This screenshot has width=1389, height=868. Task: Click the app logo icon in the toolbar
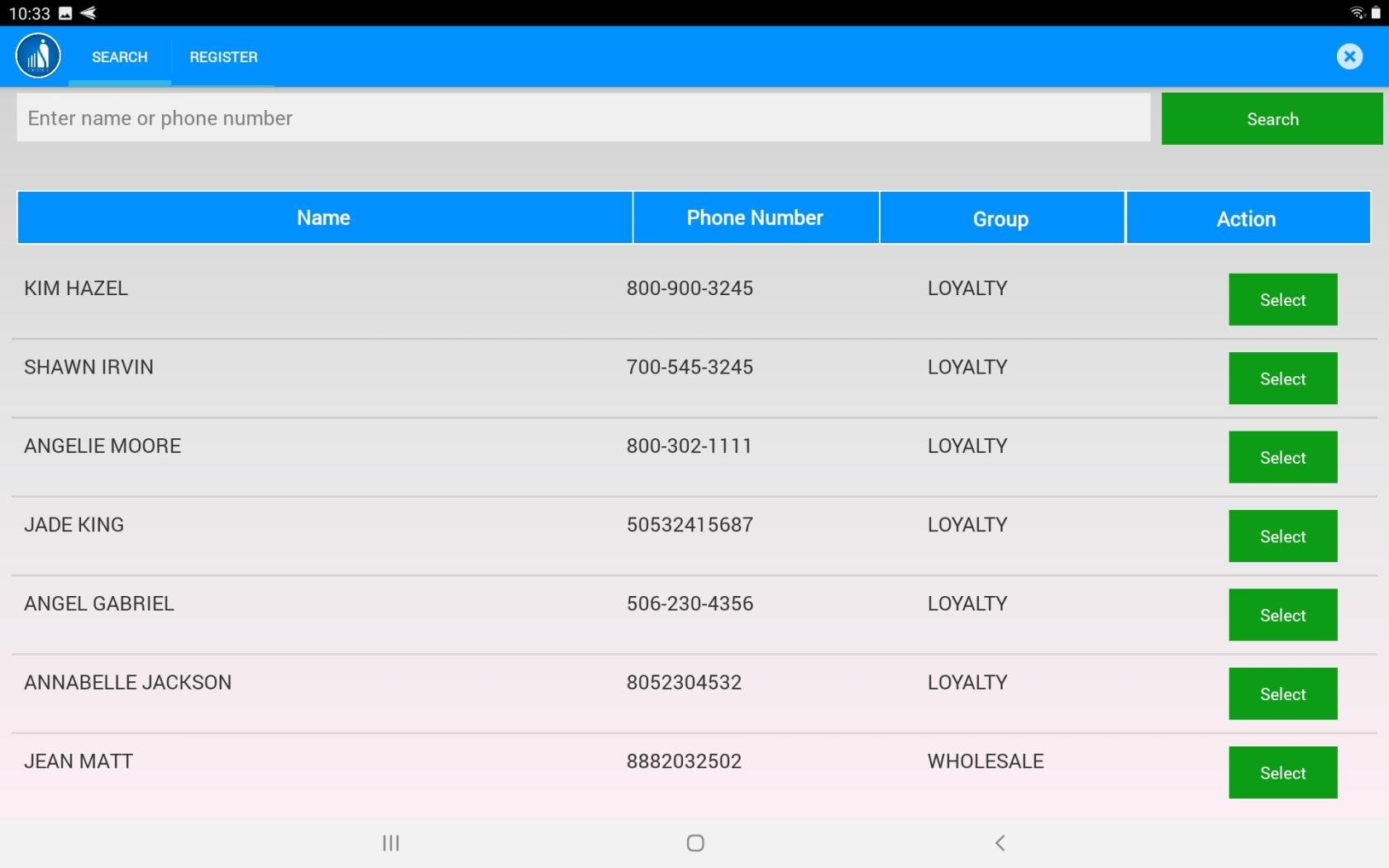pyautogui.click(x=36, y=55)
